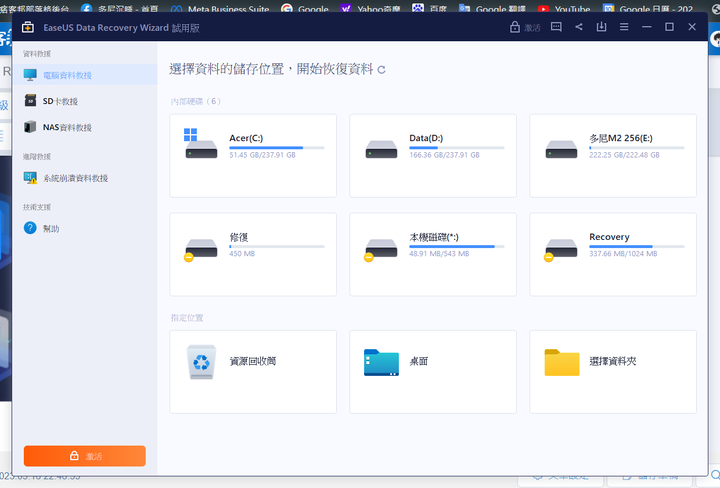Click the EaseUS first-aid kit logo icon
Image resolution: width=720 pixels, height=488 pixels.
pyautogui.click(x=28, y=28)
